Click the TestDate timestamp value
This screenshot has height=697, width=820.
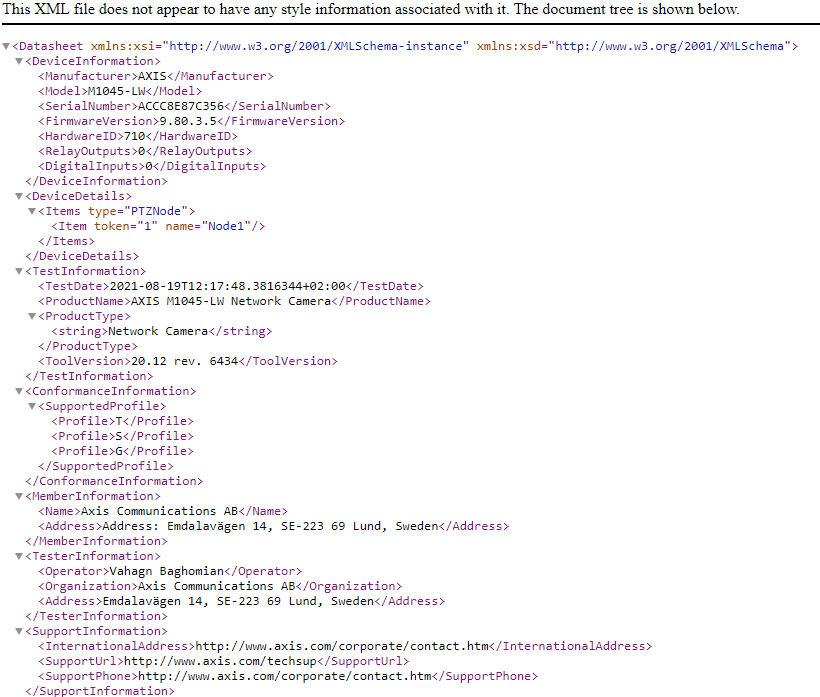(229, 286)
